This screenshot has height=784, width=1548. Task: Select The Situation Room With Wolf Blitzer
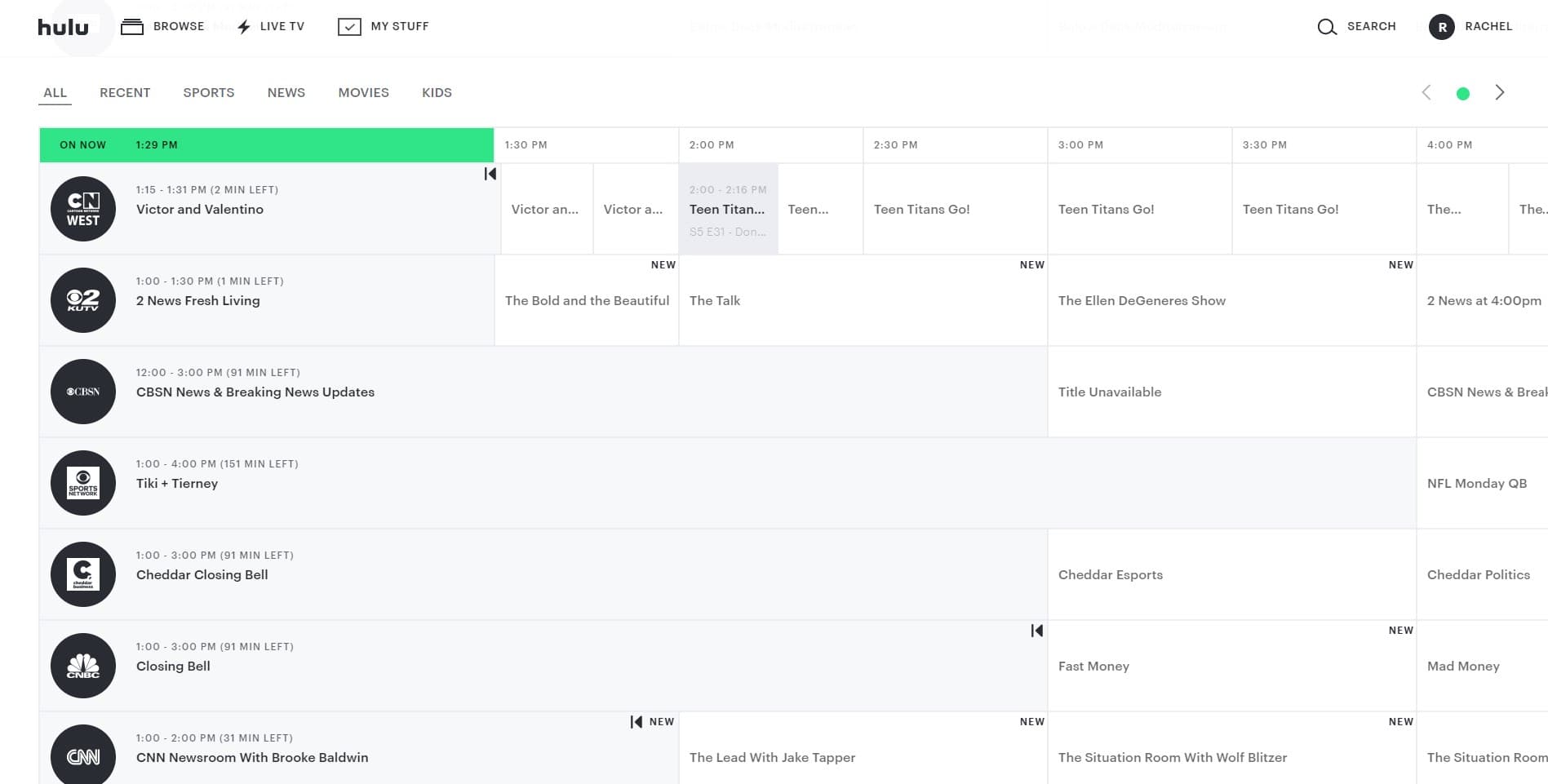1232,748
